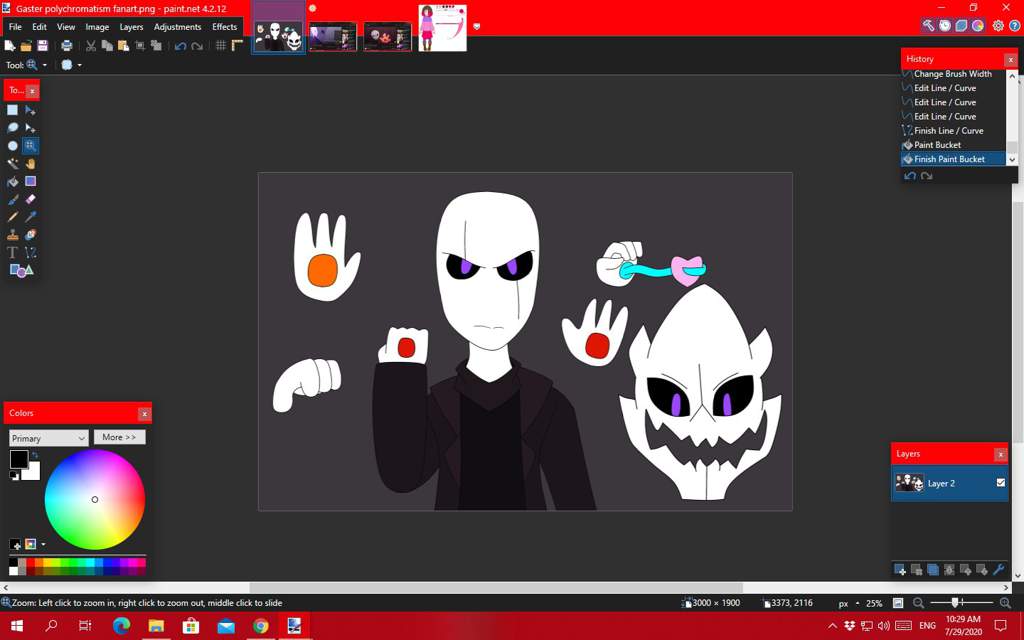Expand the selection quality dropdown arrow
Screen dimensions: 1024x640
point(80,65)
